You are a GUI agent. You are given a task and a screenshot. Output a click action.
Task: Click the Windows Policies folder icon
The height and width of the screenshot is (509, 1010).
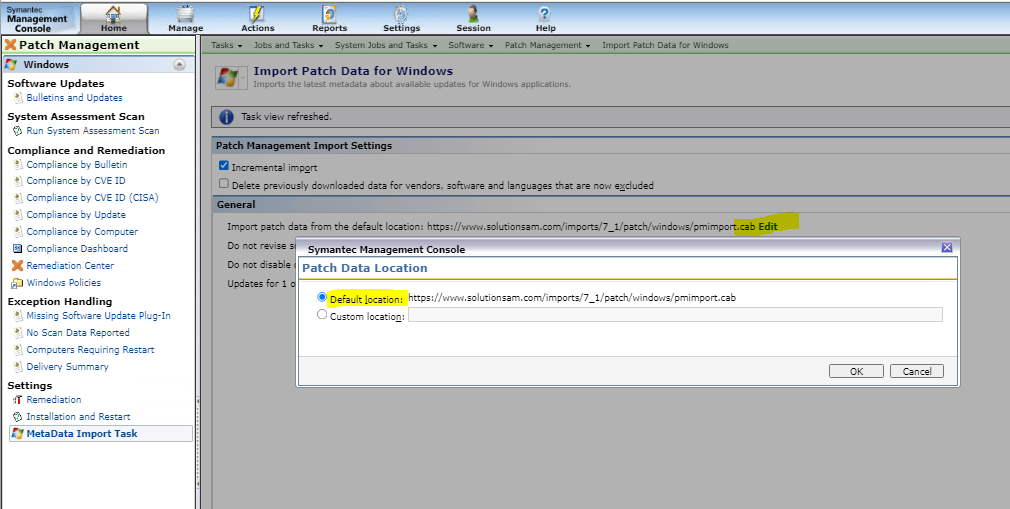17,283
